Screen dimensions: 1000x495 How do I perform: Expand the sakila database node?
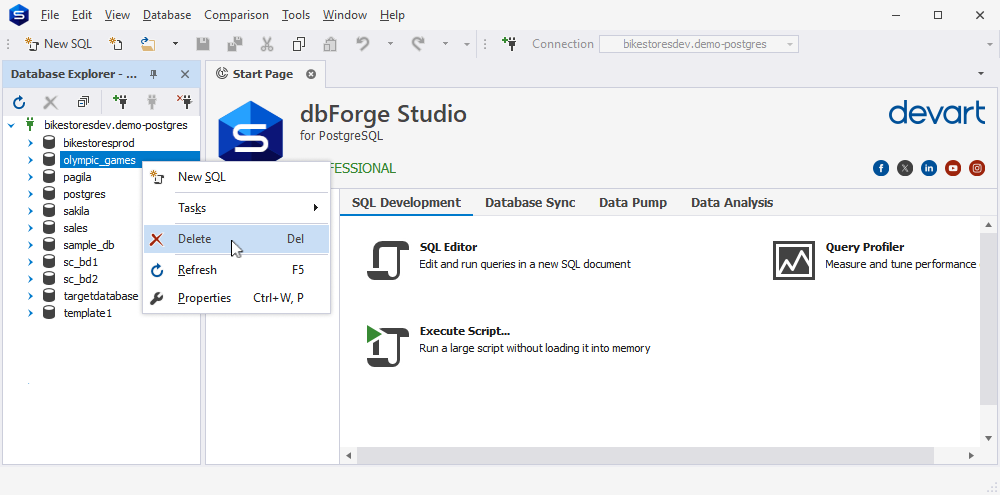30,211
